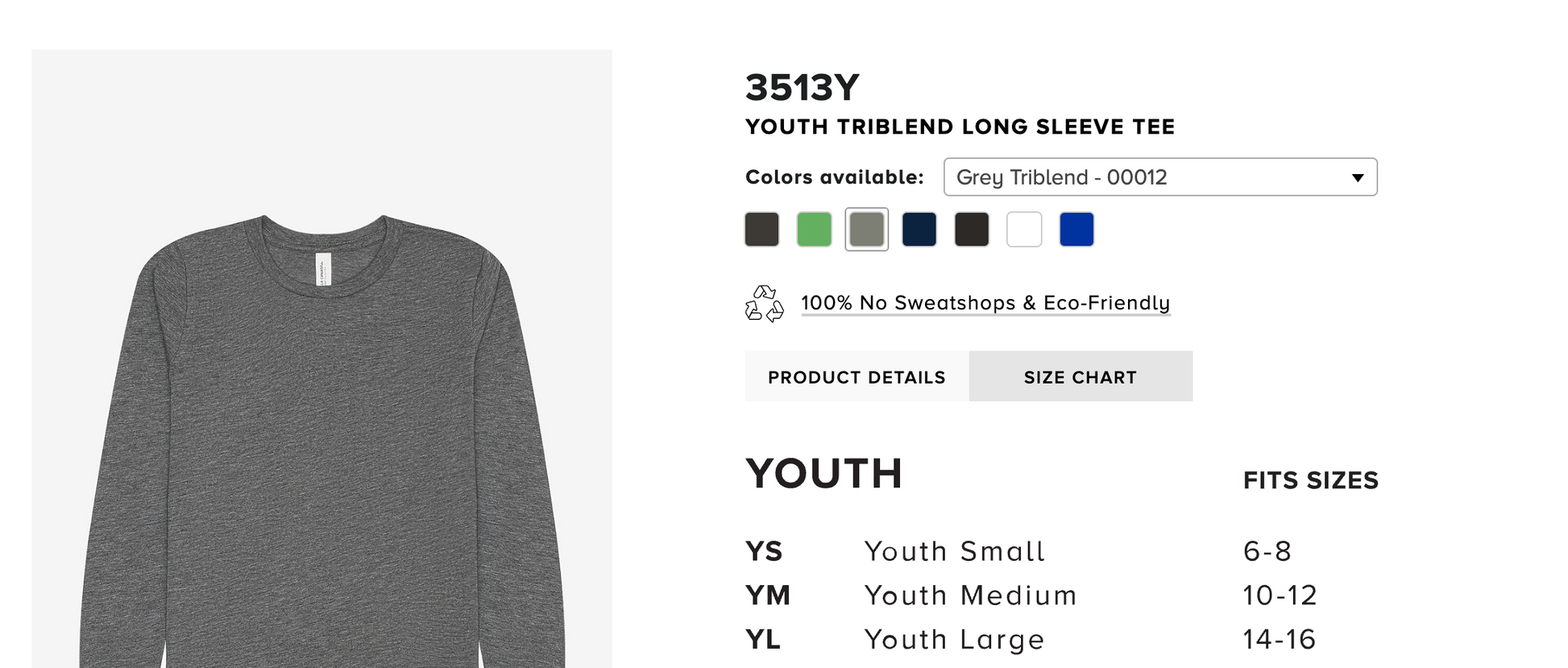Select the royal blue color swatch
Viewport: 1568px width, 668px height.
pos(1076,230)
